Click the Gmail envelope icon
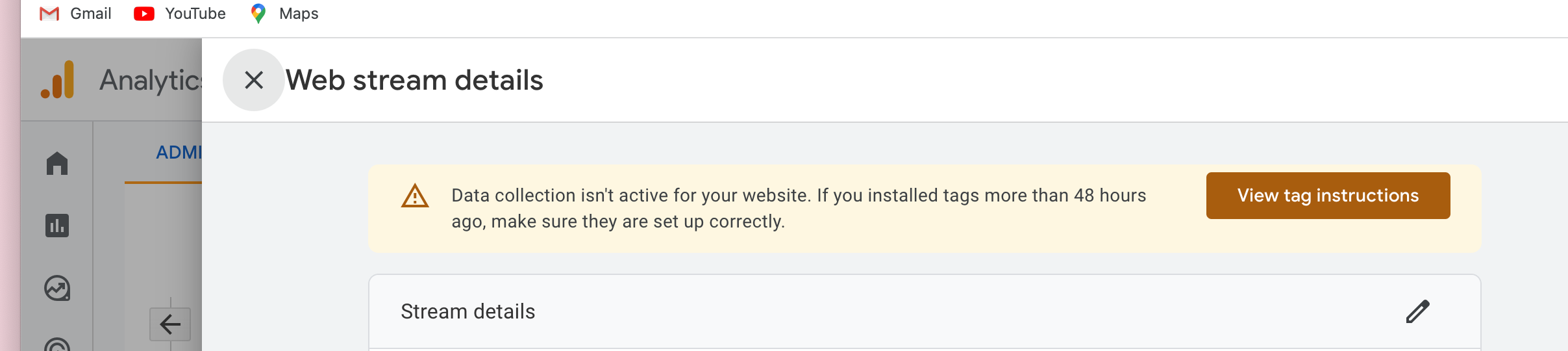Image resolution: width=1568 pixels, height=351 pixels. 49,14
